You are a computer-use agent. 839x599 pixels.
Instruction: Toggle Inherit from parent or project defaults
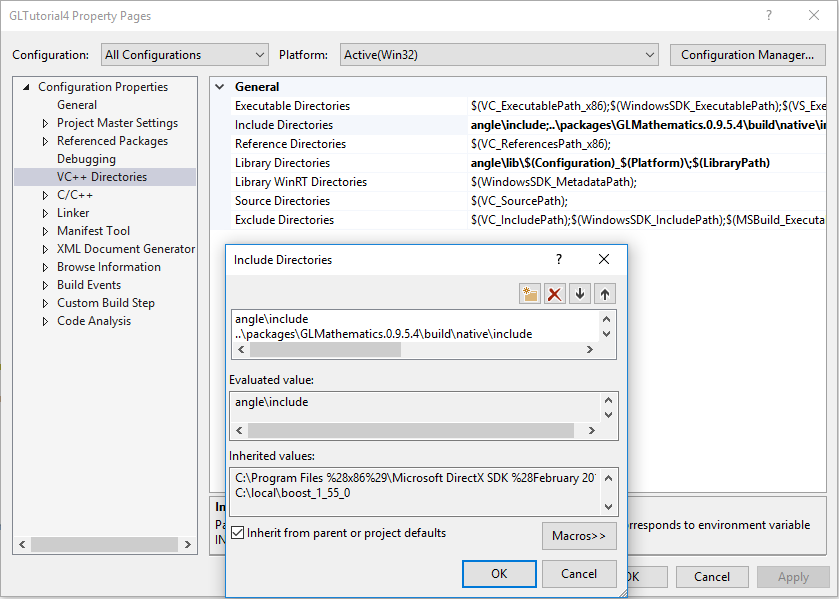(x=238, y=533)
